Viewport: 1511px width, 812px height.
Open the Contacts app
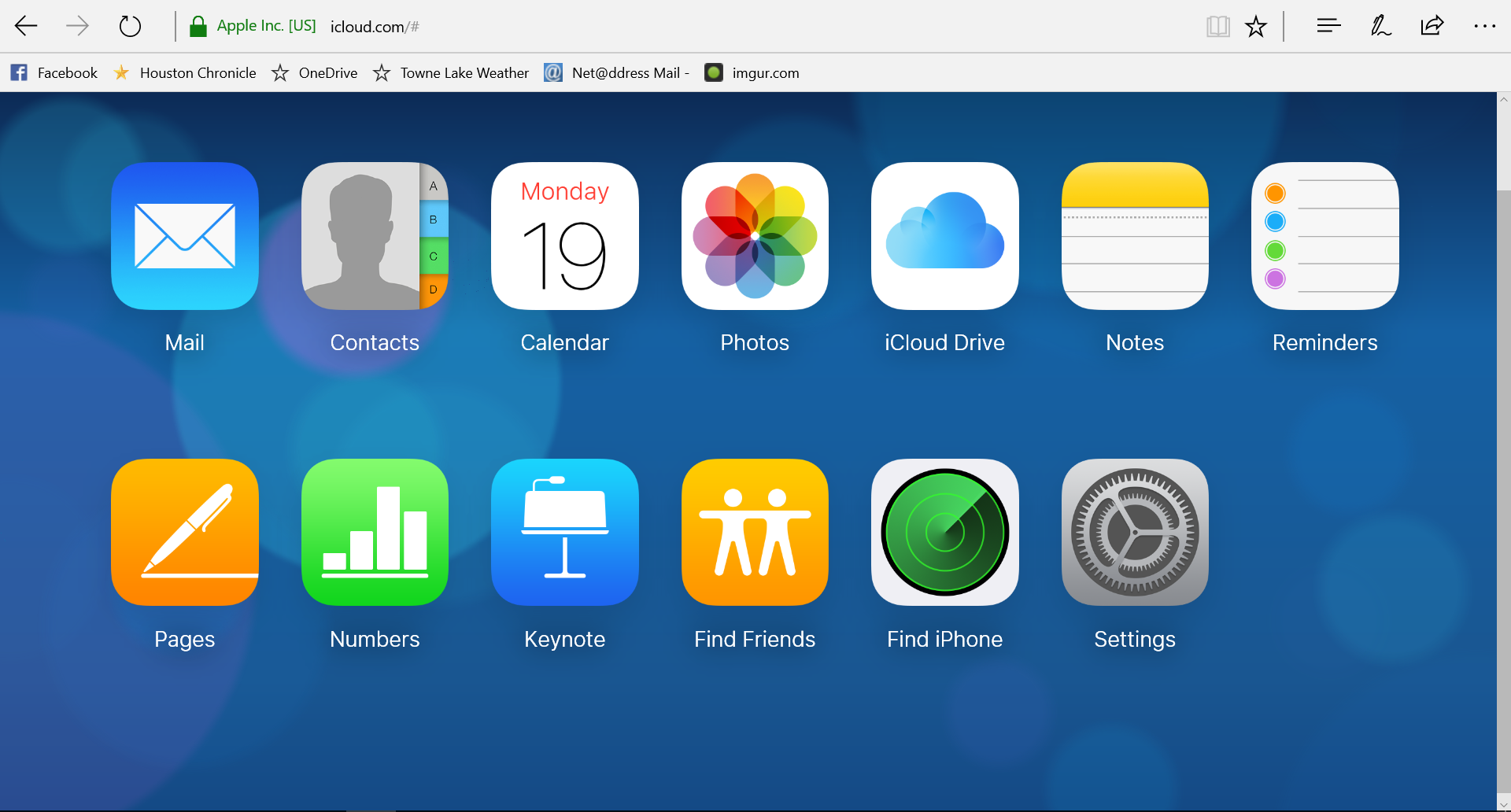375,236
